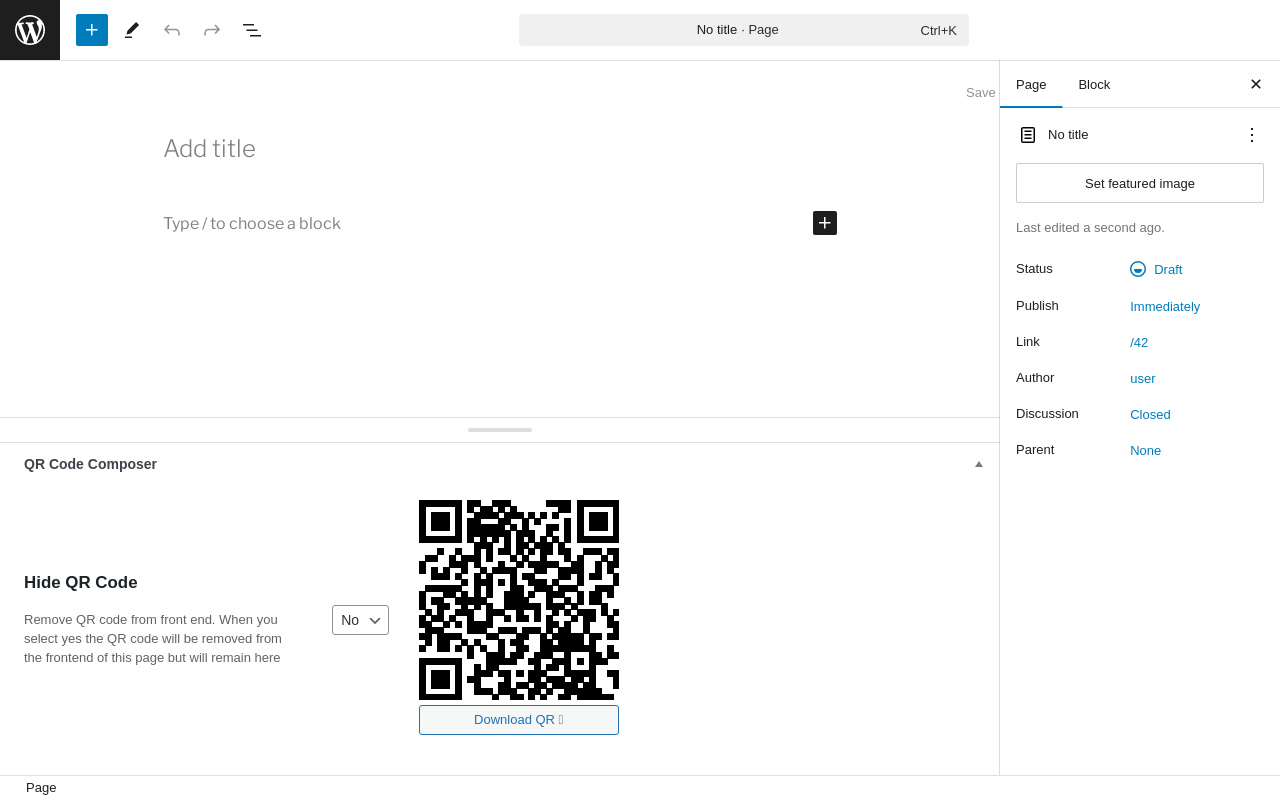Image resolution: width=1280 pixels, height=800 pixels.
Task: Click the Draft status icon
Action: click(x=1138, y=269)
